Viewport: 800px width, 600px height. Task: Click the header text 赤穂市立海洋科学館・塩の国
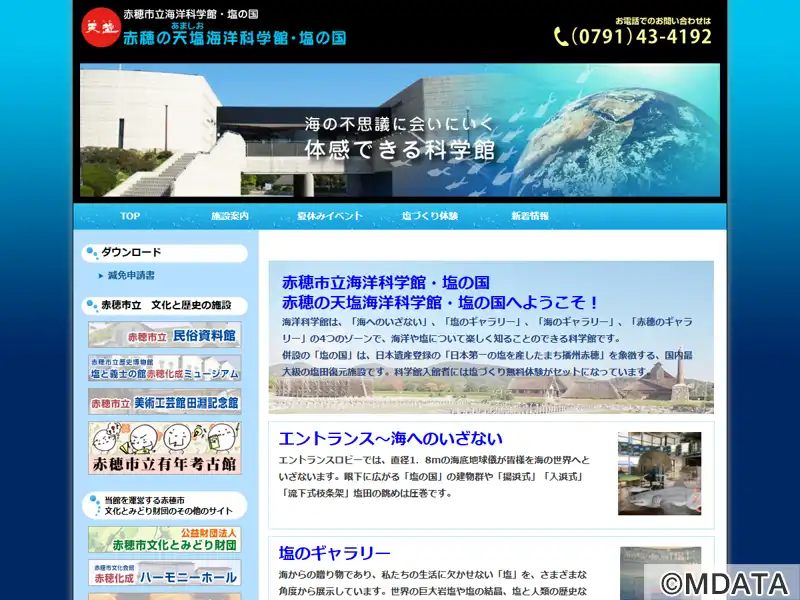191,14
